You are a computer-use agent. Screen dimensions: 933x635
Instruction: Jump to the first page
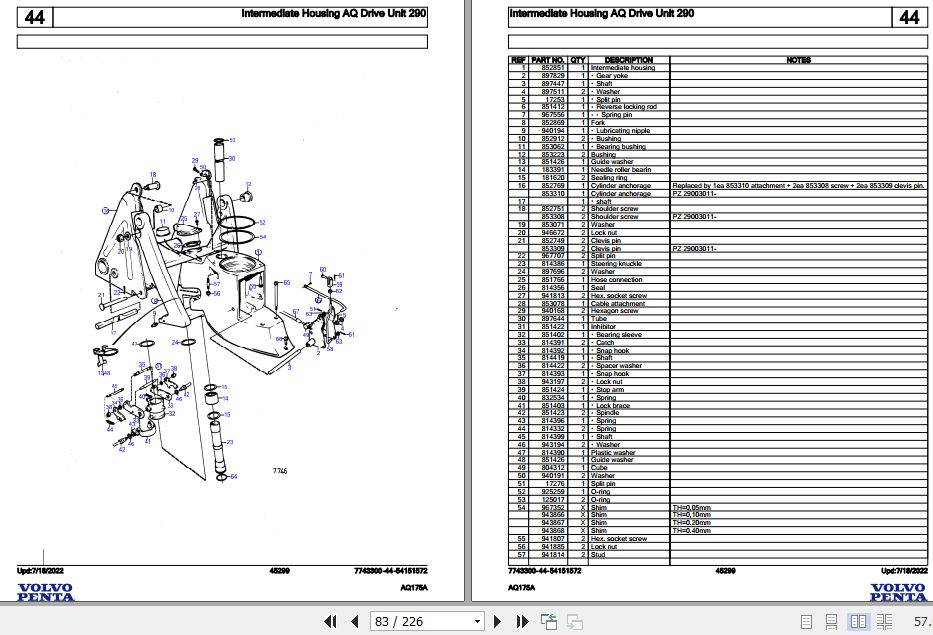(x=330, y=621)
